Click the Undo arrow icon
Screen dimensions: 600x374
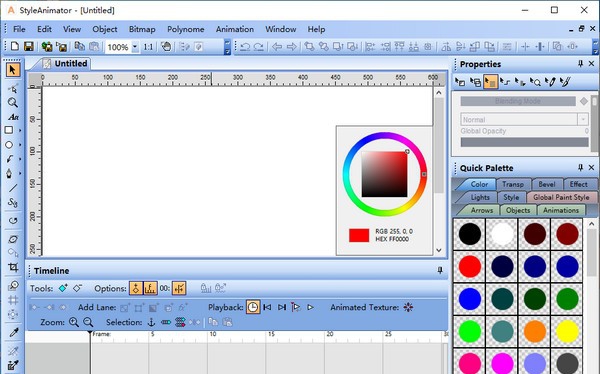click(x=245, y=47)
